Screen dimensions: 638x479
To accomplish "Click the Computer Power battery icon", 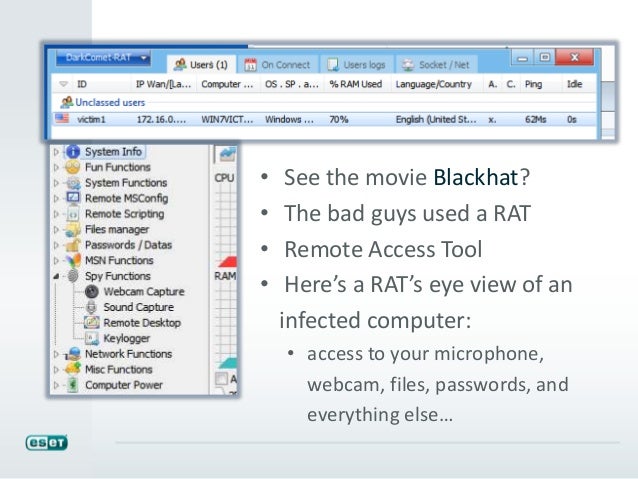I will [x=72, y=385].
